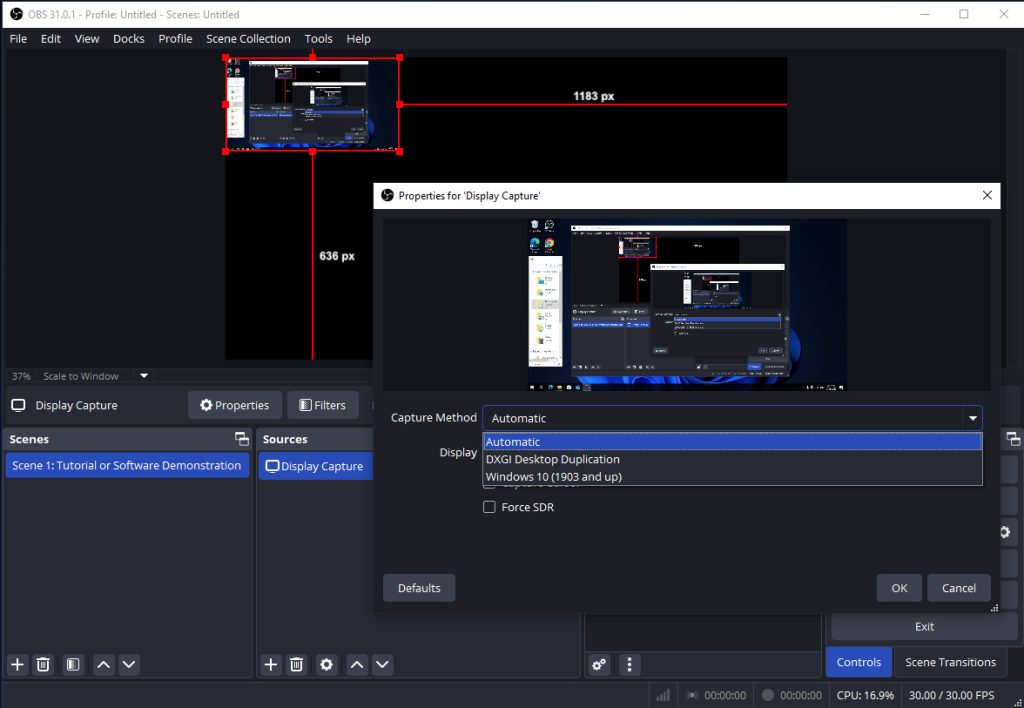Image resolution: width=1024 pixels, height=708 pixels.
Task: Open the Docks menu
Action: [x=129, y=39]
